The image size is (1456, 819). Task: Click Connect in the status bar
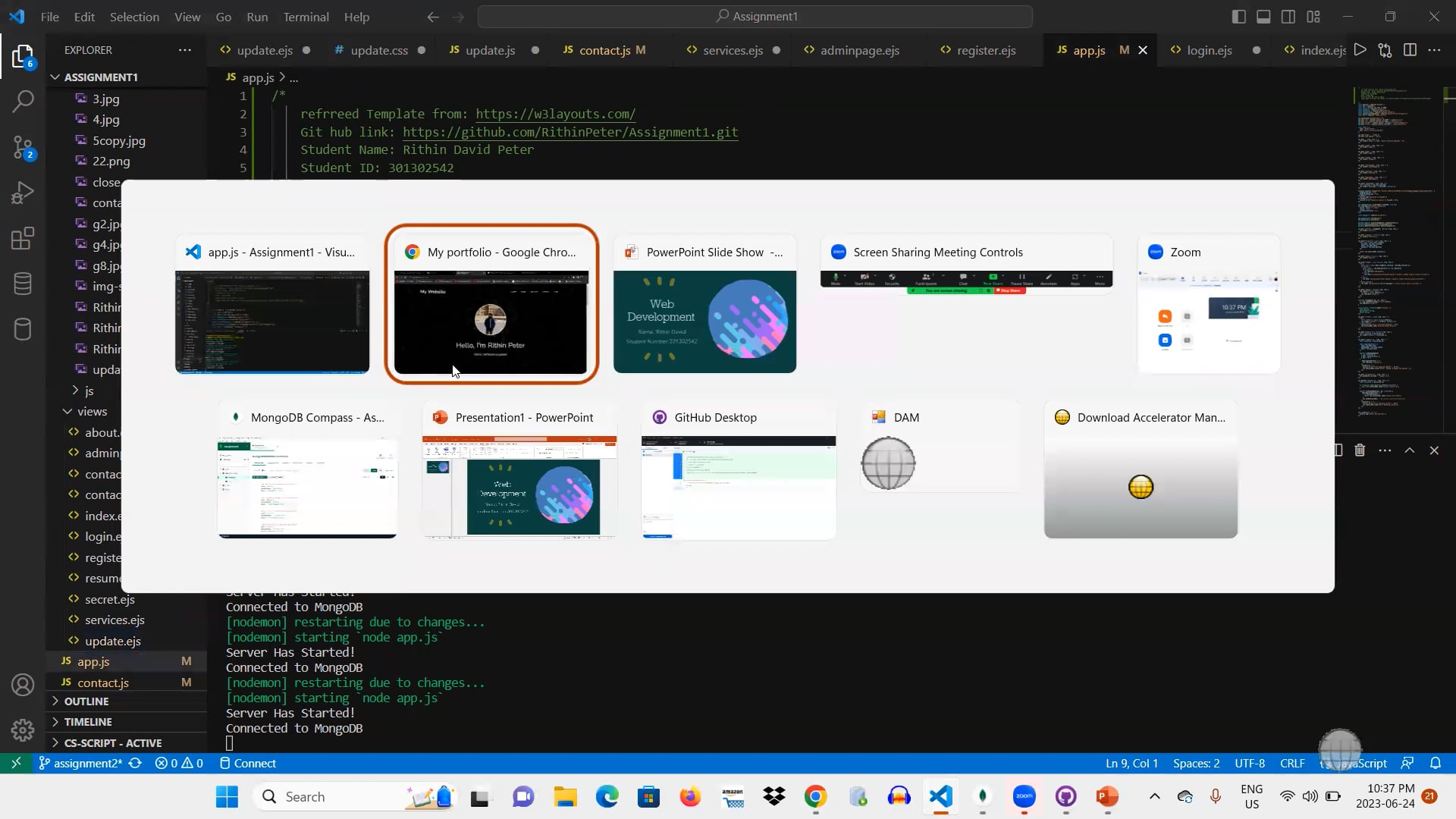[254, 763]
